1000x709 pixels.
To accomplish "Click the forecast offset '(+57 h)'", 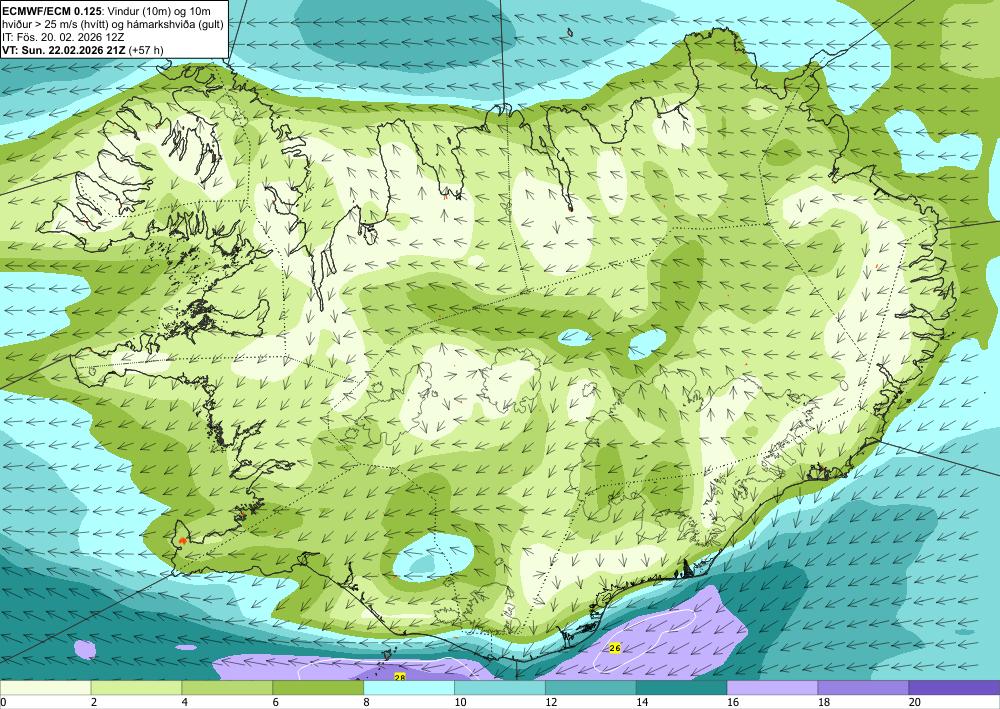I will pyautogui.click(x=146, y=50).
